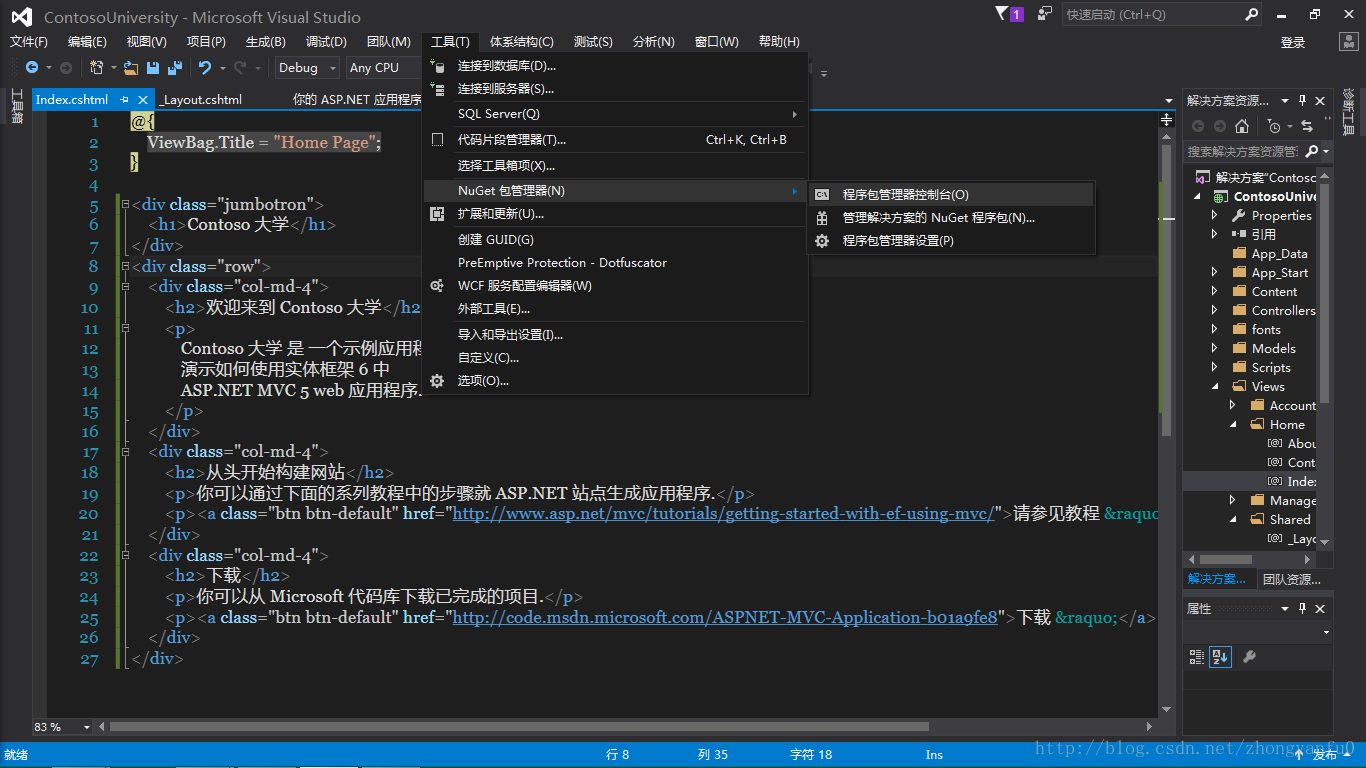Click the quick launch magnifier icon
This screenshot has width=1366, height=768.
(x=1251, y=14)
